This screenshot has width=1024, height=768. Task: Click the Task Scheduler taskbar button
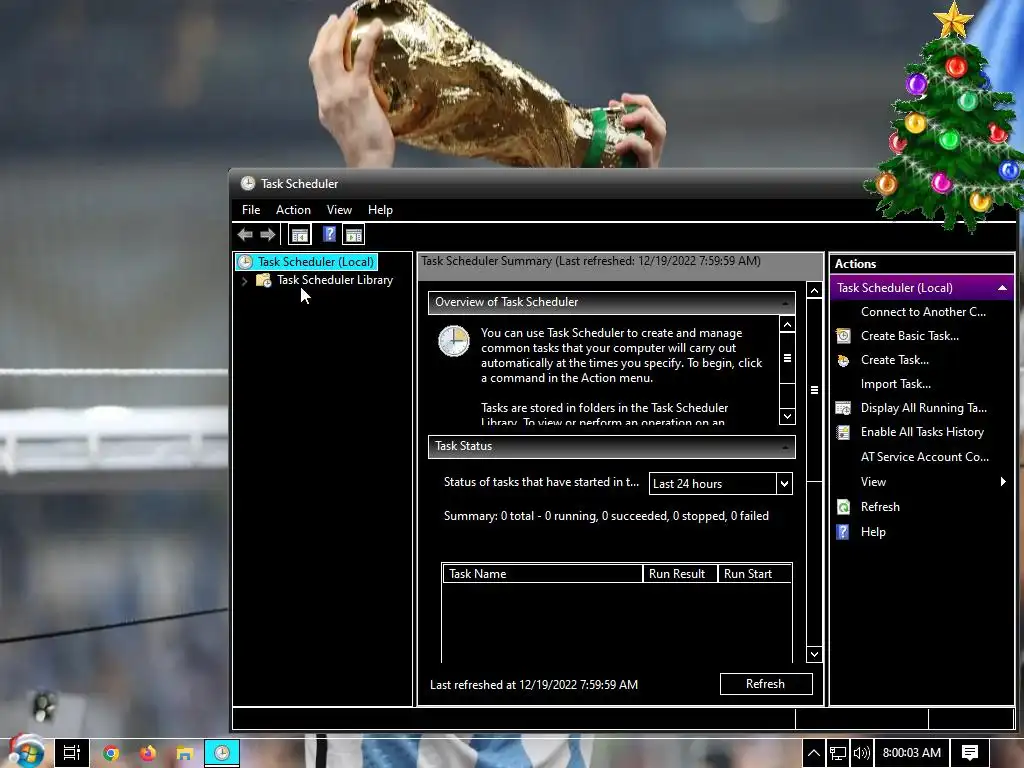[x=222, y=753]
